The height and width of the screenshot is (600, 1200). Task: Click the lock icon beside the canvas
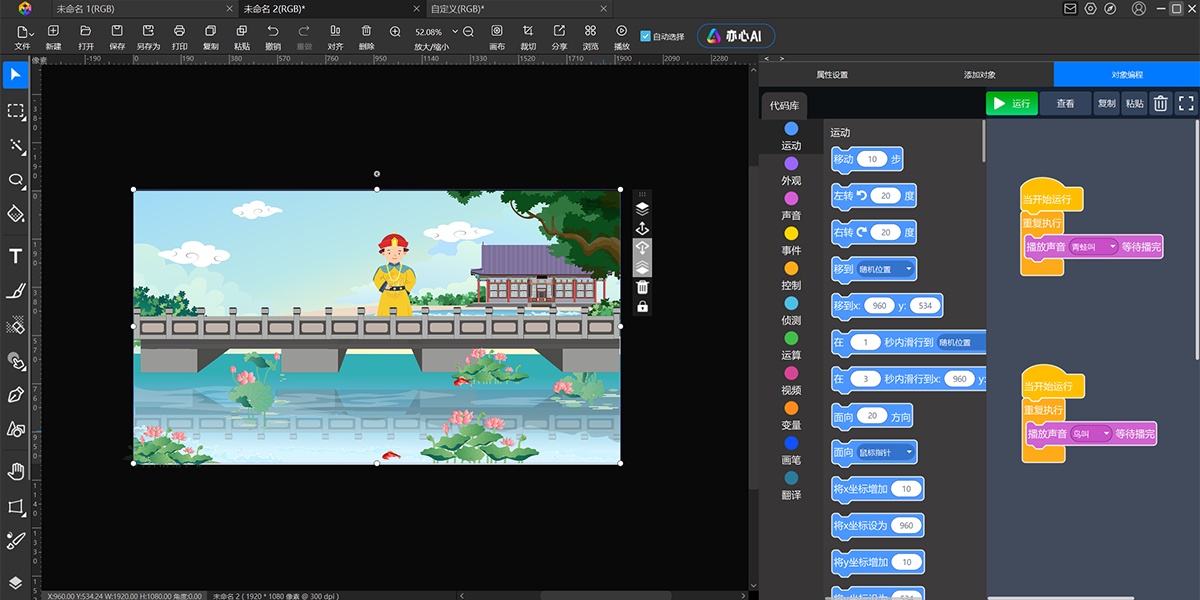[x=643, y=306]
